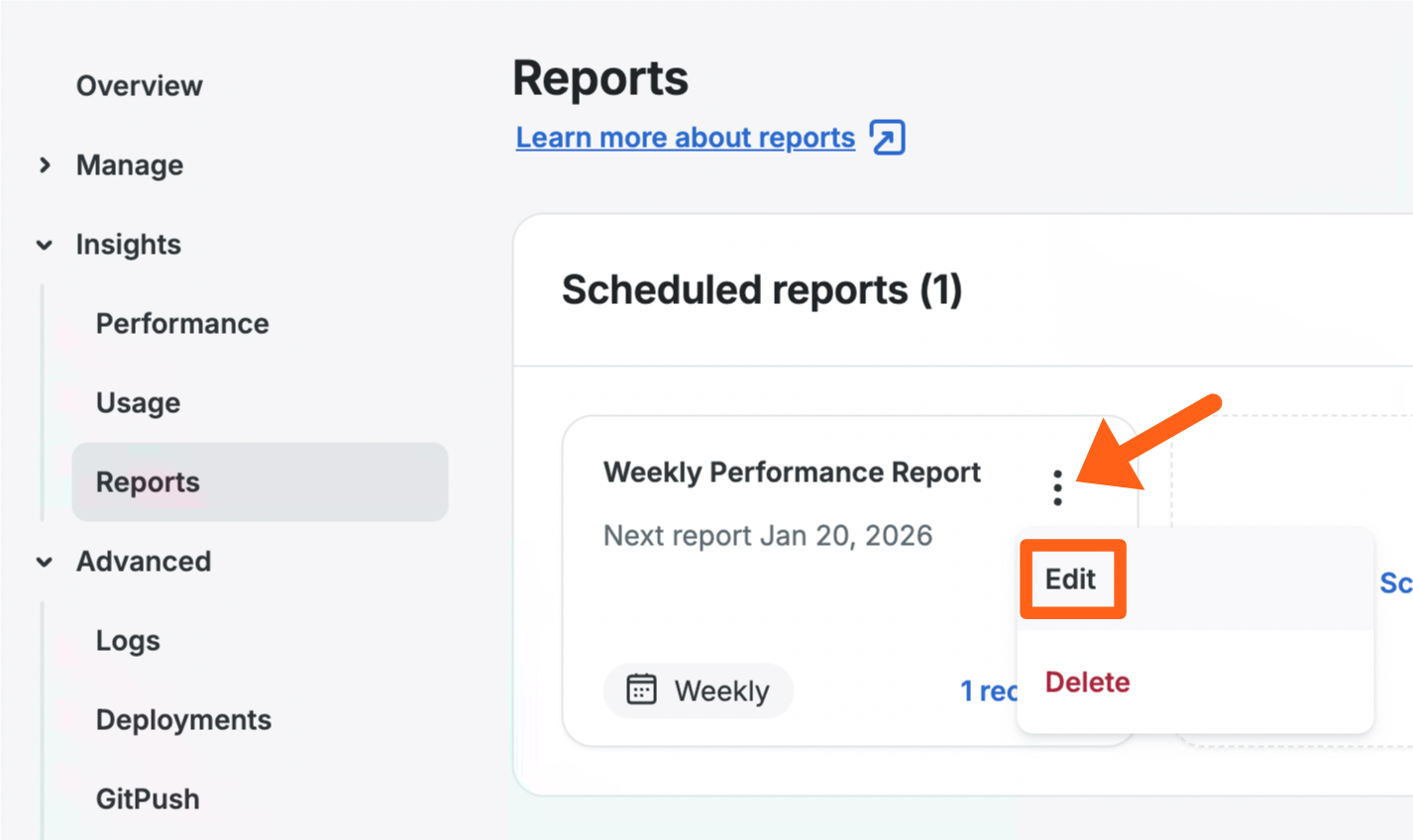Click the calendar icon in the Weekly badge
1413x840 pixels.
pyautogui.click(x=641, y=689)
